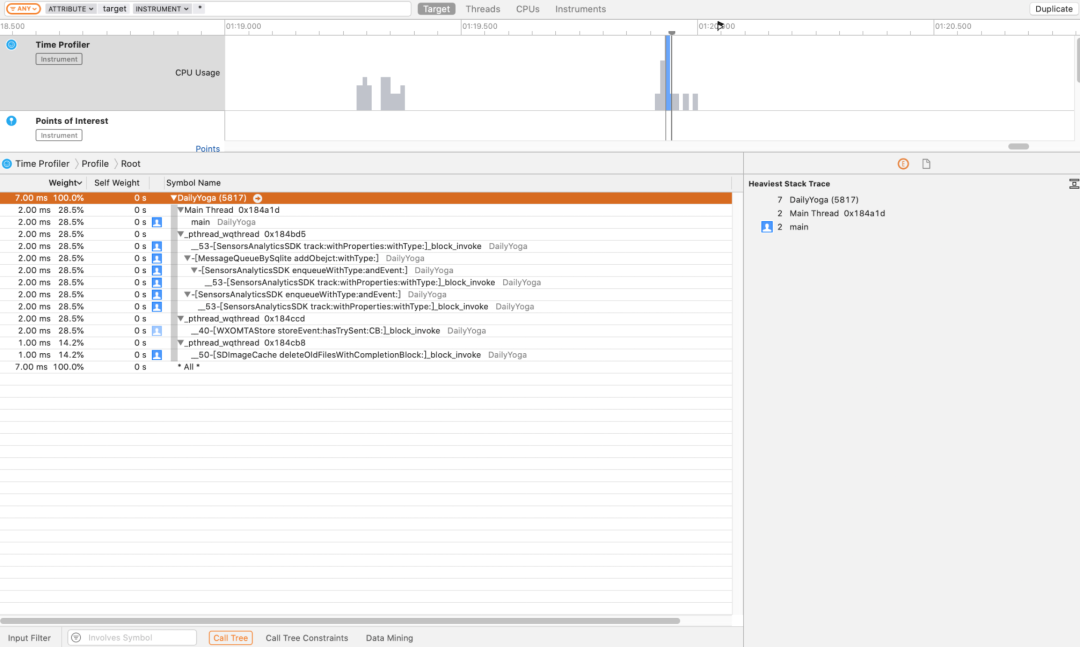Viewport: 1080px width, 647px height.
Task: Open the Data Mining options
Action: click(389, 638)
